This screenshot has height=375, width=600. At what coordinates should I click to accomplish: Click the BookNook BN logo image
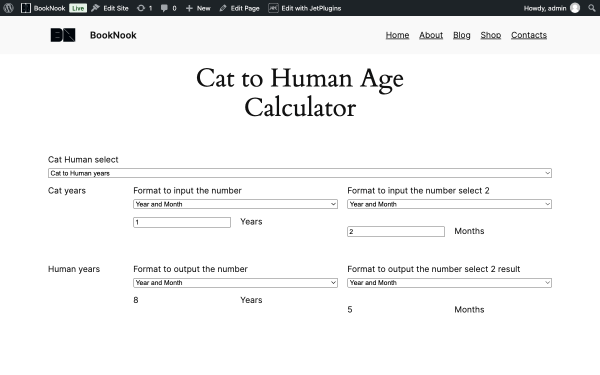coord(63,35)
